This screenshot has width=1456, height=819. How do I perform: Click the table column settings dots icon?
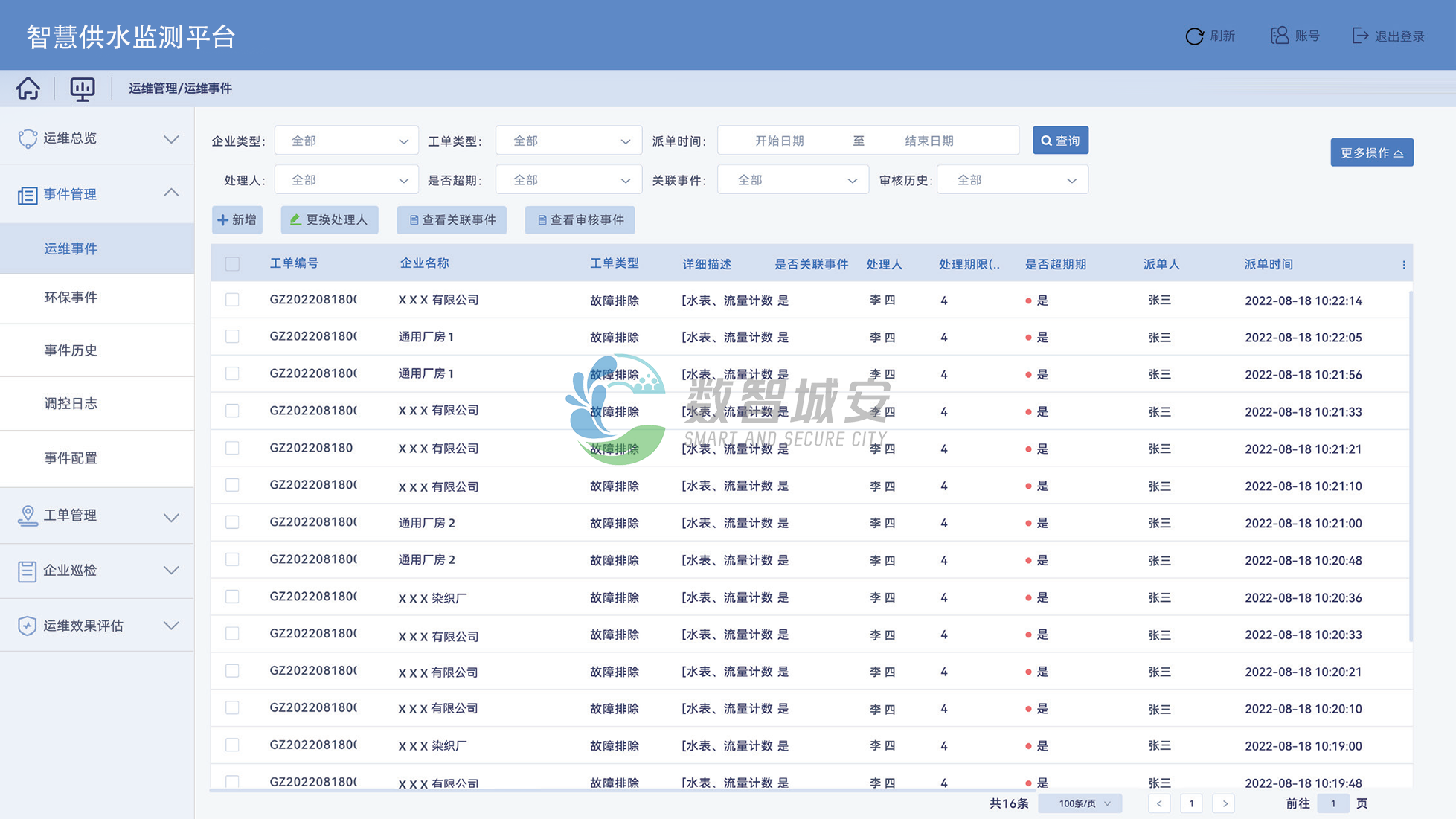[1403, 265]
